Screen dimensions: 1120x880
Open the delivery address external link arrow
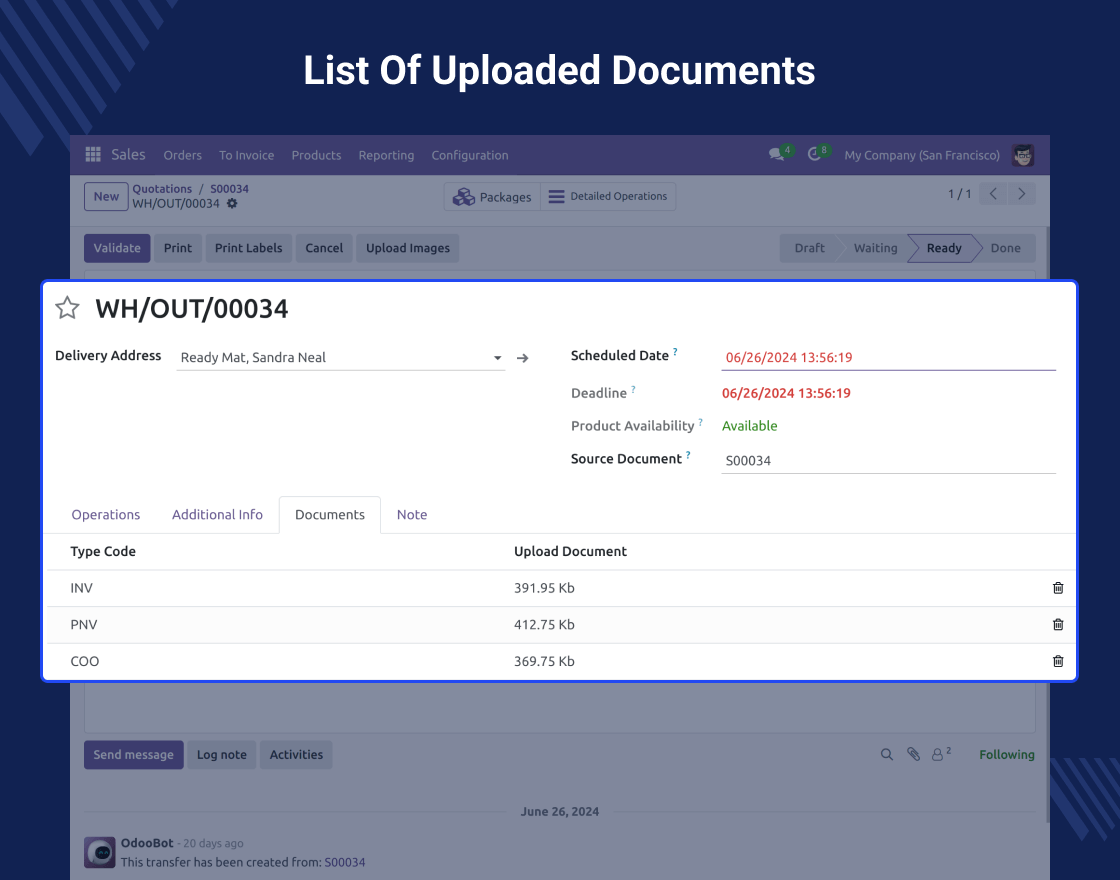pos(523,358)
